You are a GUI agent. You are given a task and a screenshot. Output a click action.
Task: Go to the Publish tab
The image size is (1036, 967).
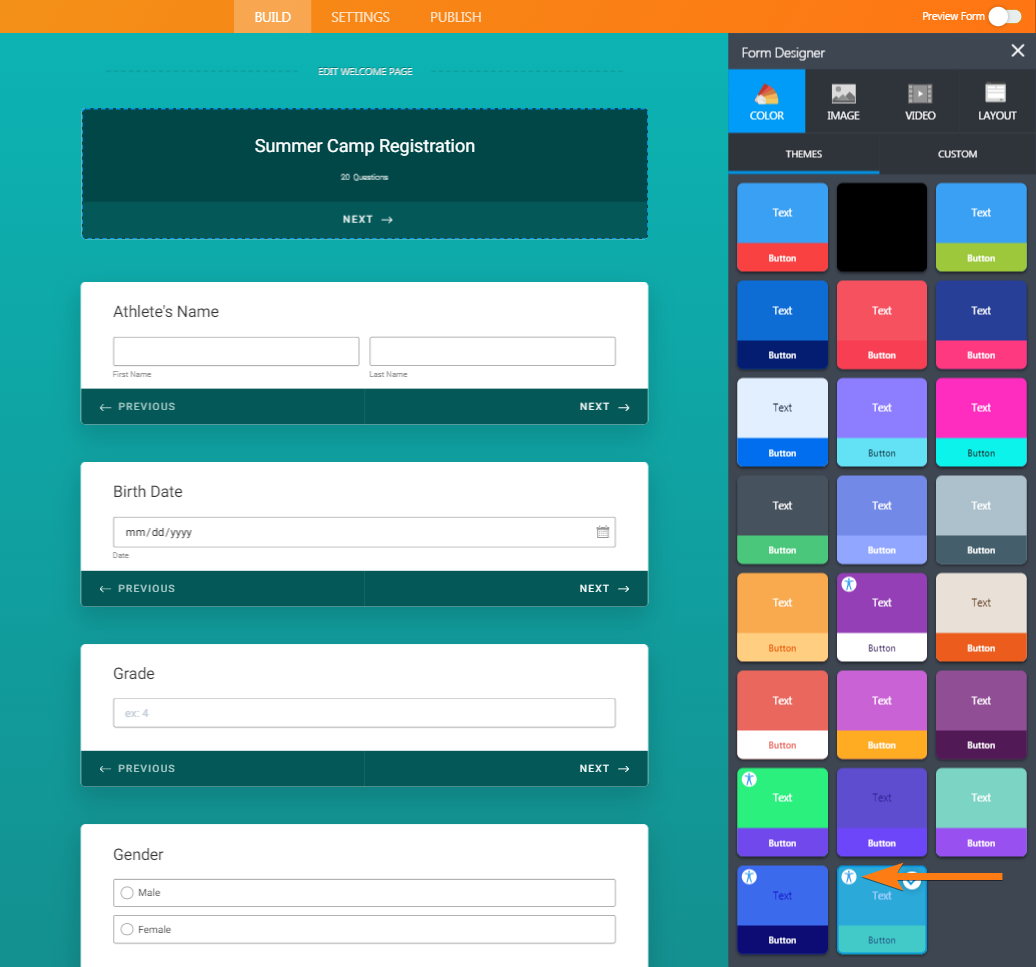455,17
